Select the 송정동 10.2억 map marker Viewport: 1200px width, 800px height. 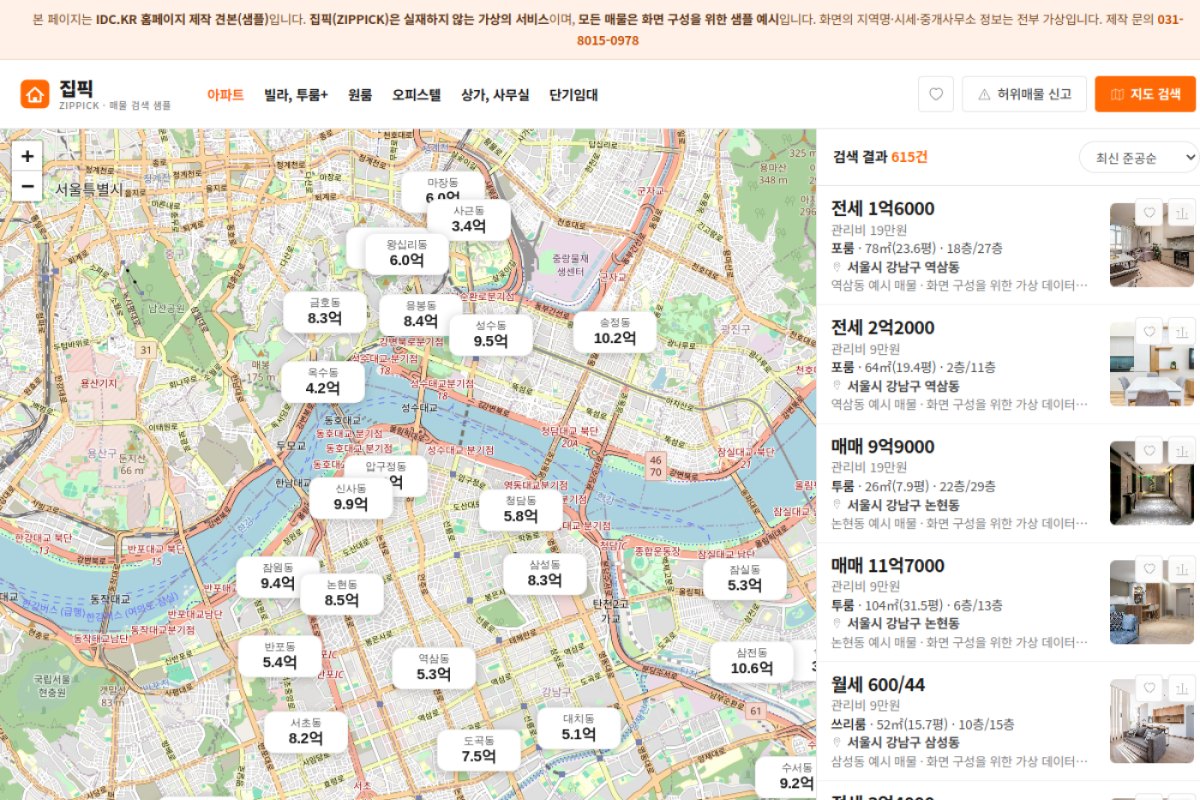[x=615, y=331]
